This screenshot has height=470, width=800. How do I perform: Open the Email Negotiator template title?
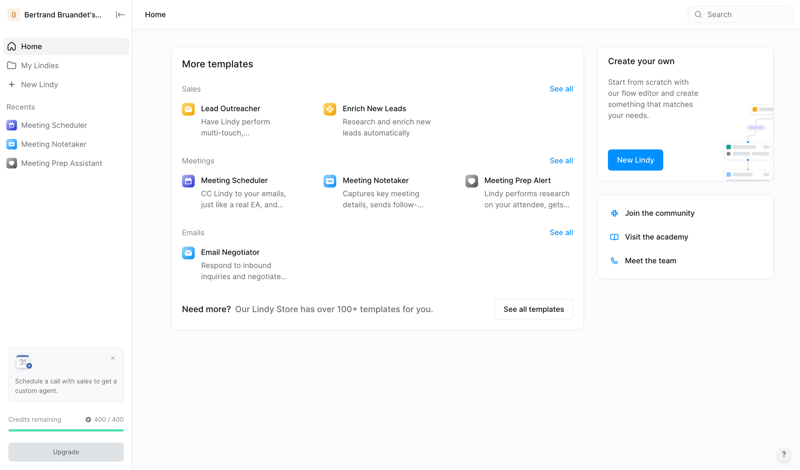[230, 252]
